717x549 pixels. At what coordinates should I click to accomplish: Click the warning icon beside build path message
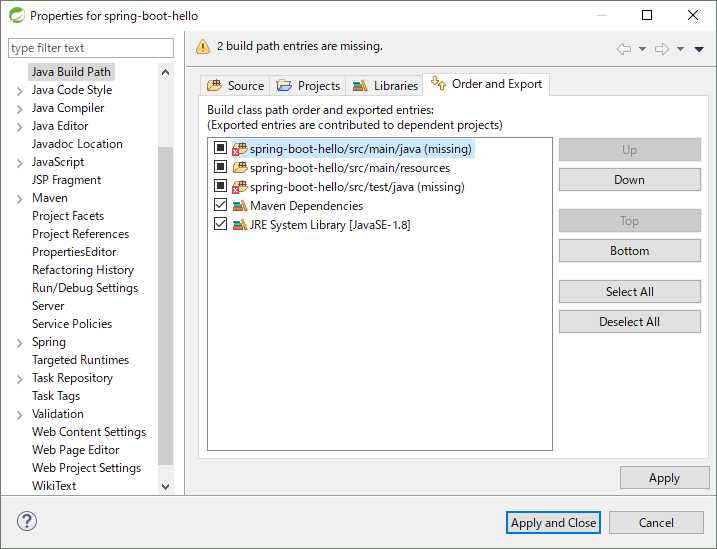203,47
